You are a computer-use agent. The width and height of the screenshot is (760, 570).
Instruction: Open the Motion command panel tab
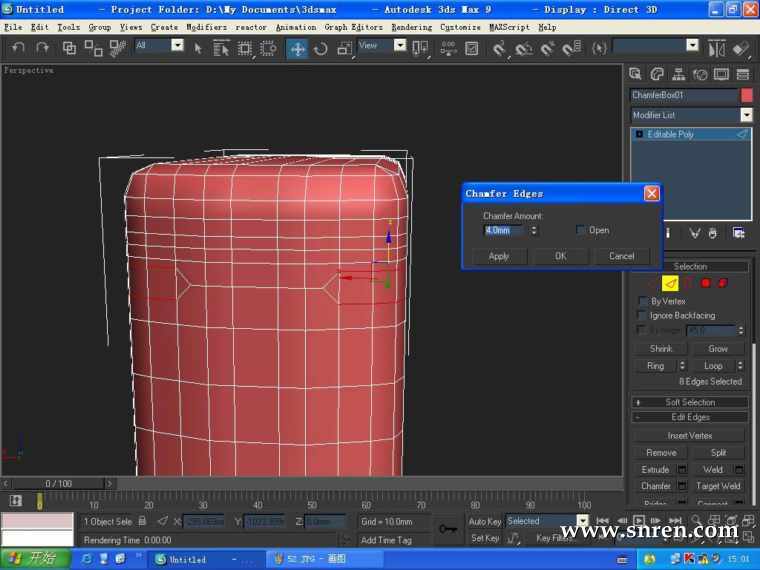[700, 74]
